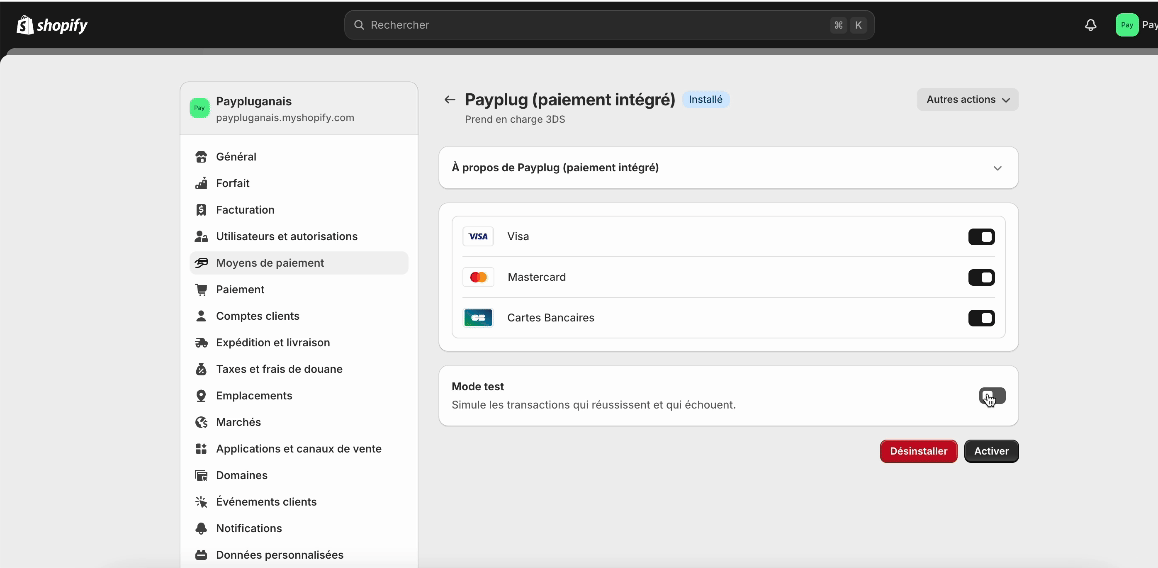Image resolution: width=1158 pixels, height=568 pixels.
Task: Click the Paypluganais store avatar in sidebar
Action: pos(199,108)
